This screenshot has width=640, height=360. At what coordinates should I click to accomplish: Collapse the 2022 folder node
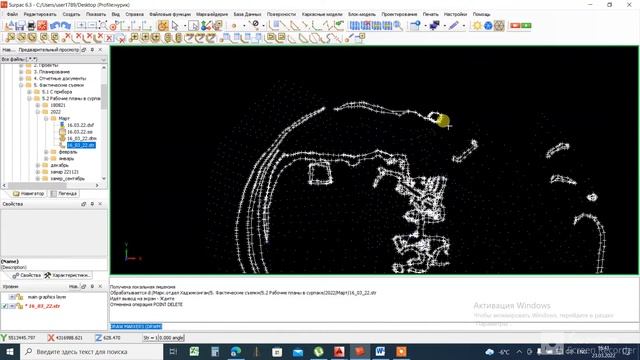coord(38,111)
